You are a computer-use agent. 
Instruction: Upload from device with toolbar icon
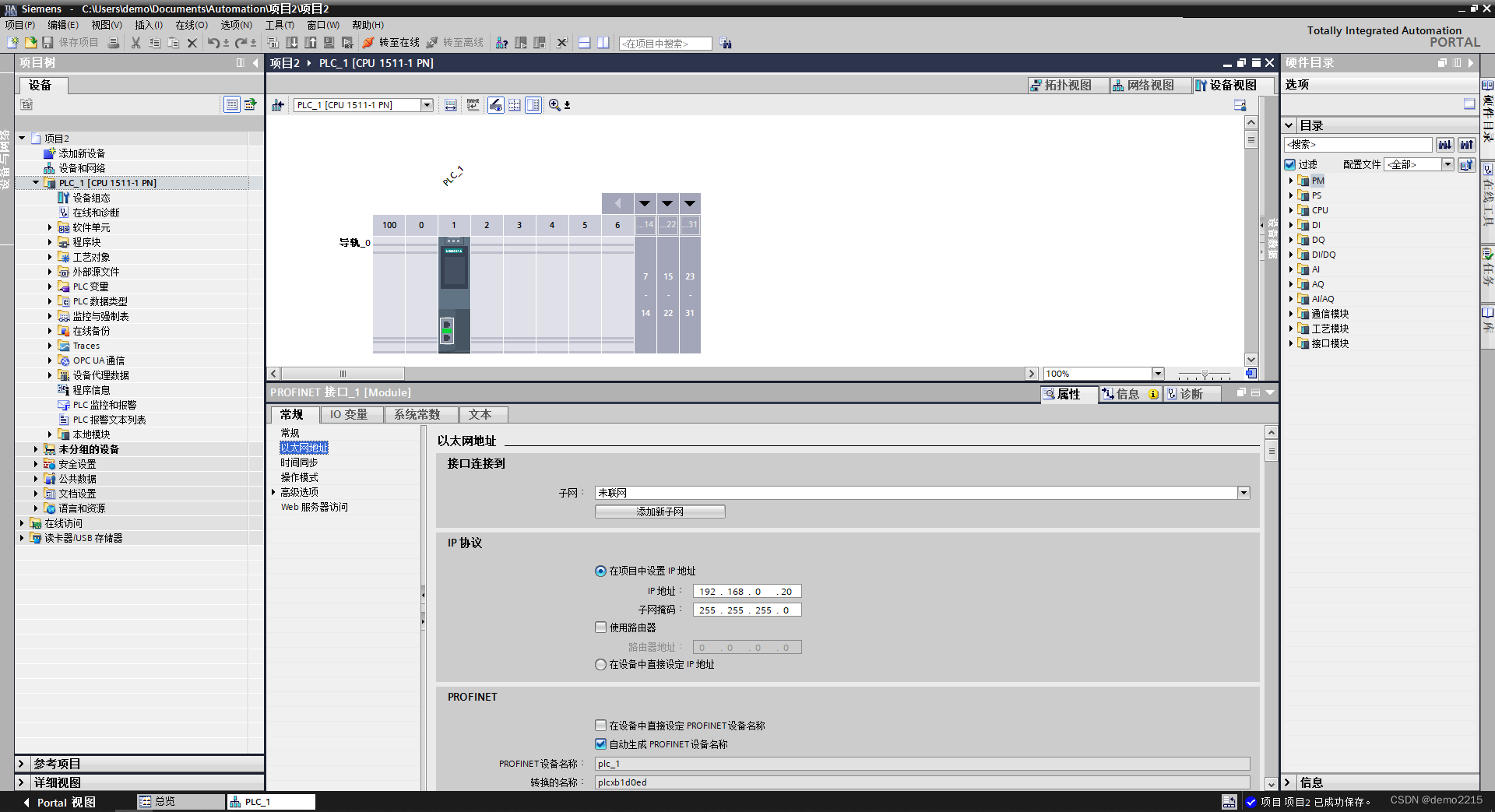311,43
